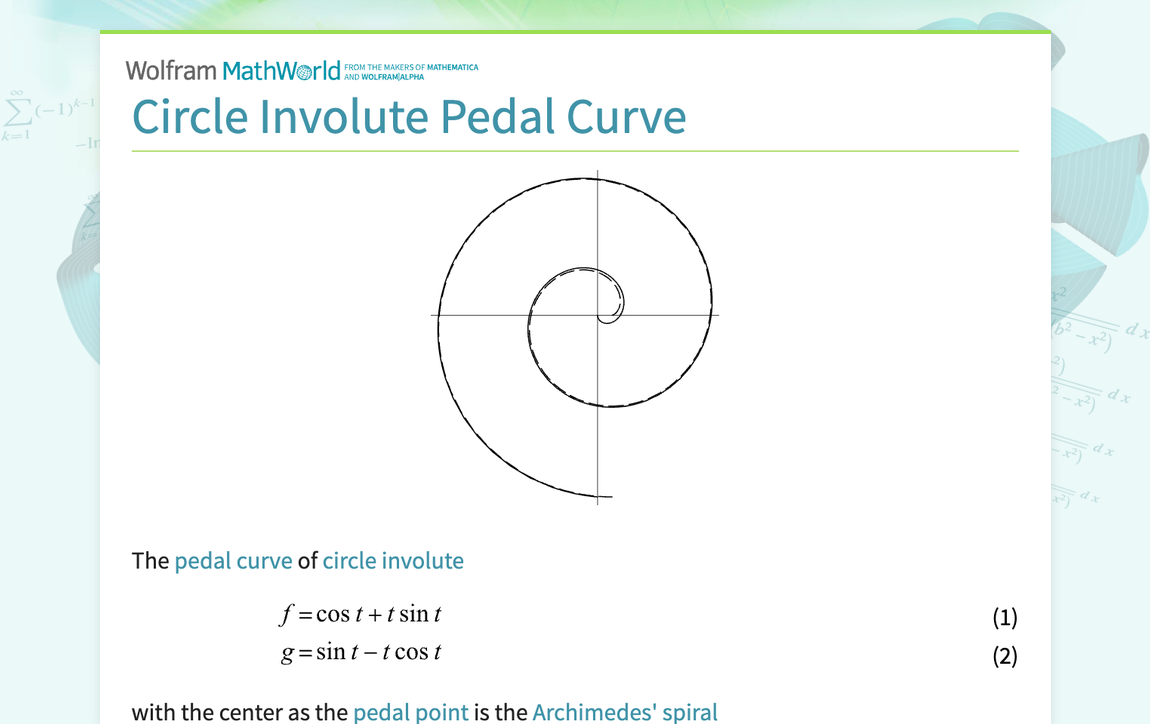1150x724 pixels.
Task: Click the decorative integral formula in the right margin
Action: (1090, 330)
